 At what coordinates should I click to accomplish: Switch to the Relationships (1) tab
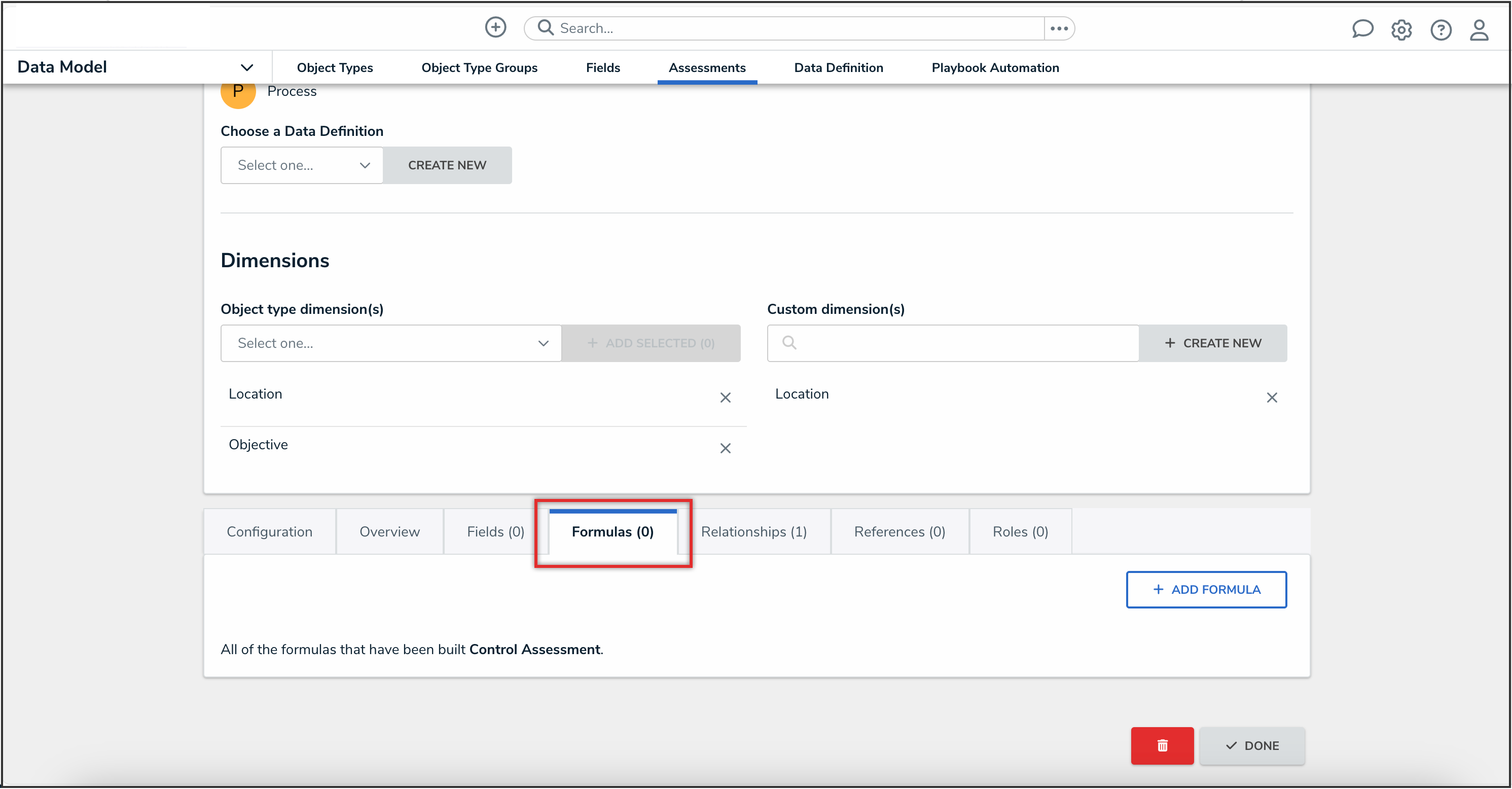click(753, 531)
